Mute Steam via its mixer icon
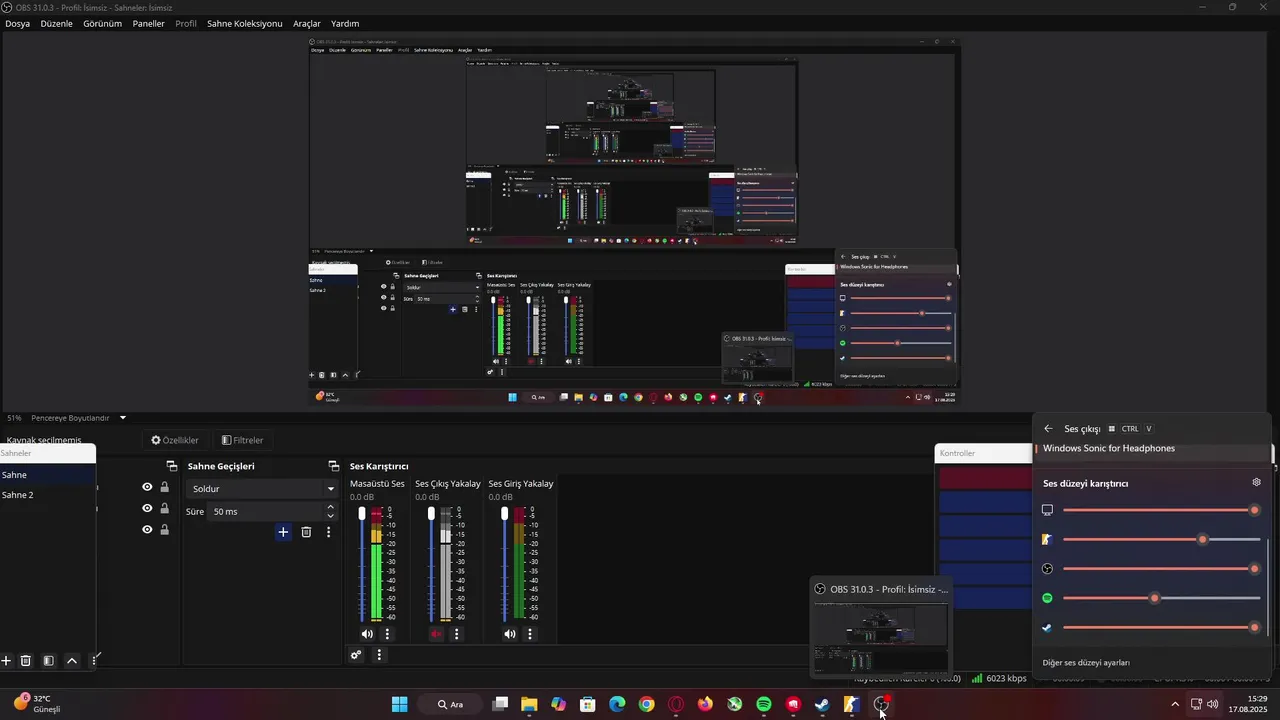This screenshot has height=720, width=1280. 1047,627
